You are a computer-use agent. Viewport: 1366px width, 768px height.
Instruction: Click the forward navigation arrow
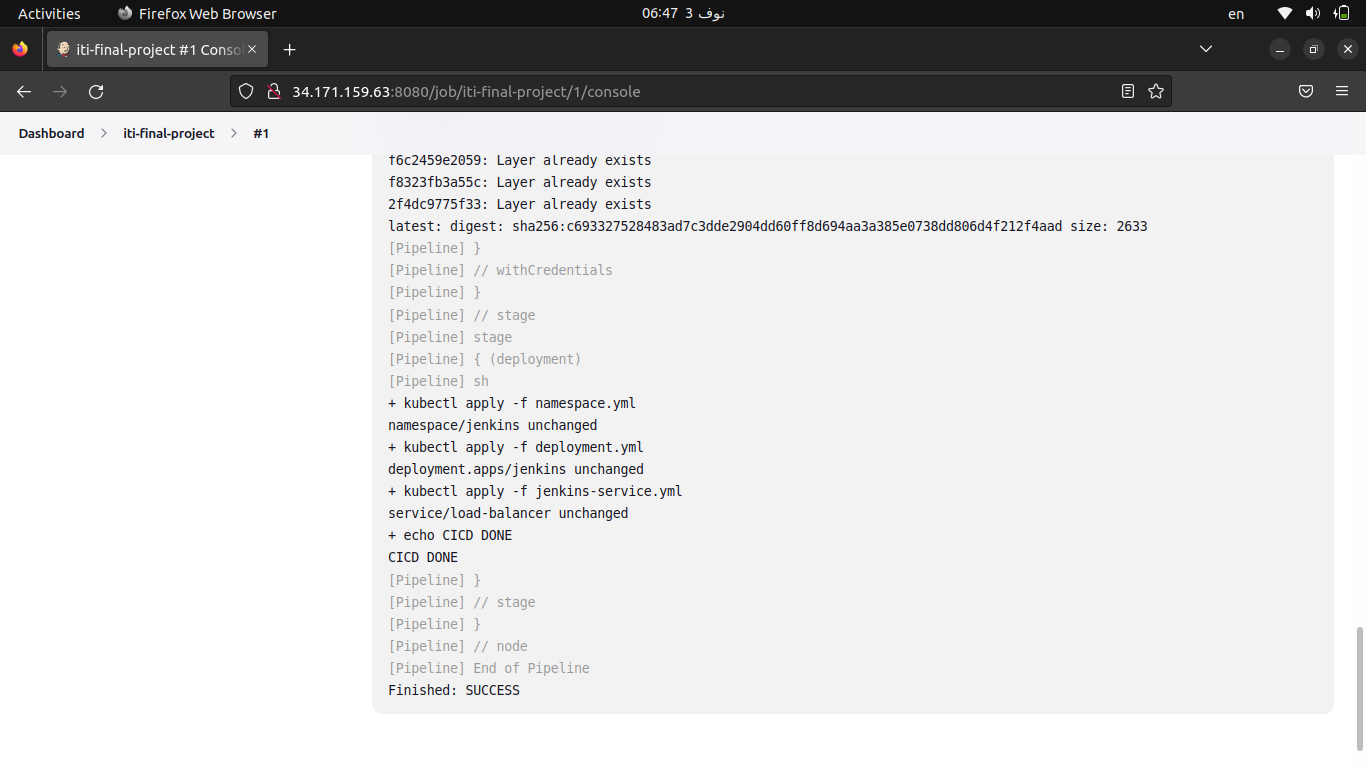pos(59,91)
